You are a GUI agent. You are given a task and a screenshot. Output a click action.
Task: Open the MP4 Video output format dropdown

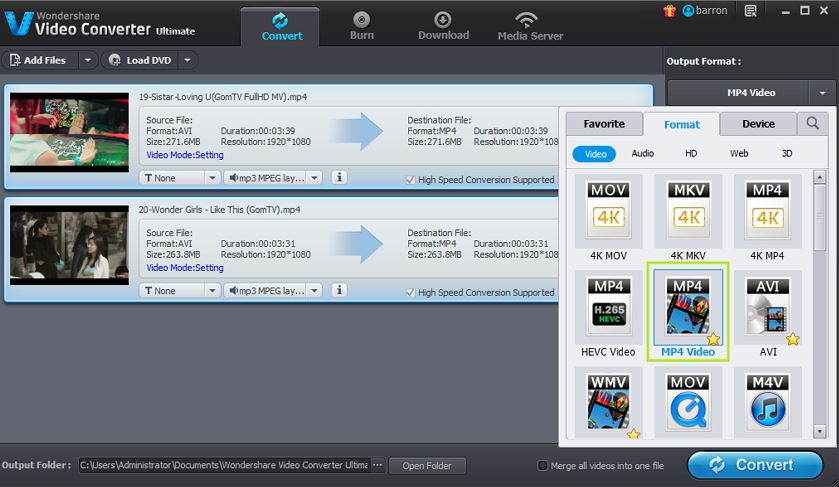(x=822, y=93)
